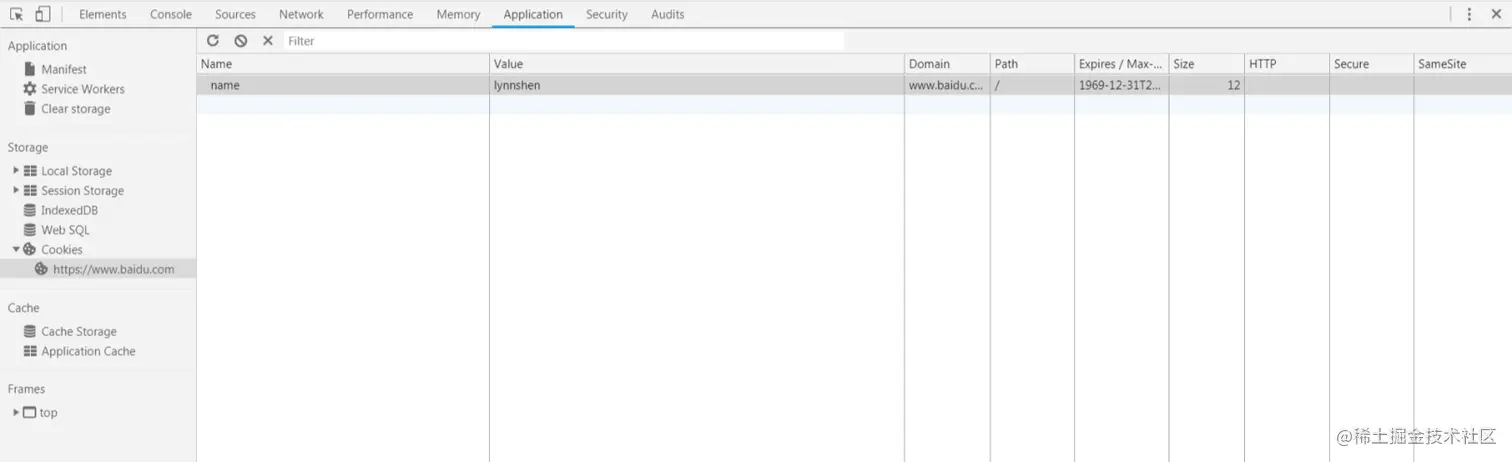
Task: Sort by the Expires / Max-Age column header
Action: (x=1121, y=64)
